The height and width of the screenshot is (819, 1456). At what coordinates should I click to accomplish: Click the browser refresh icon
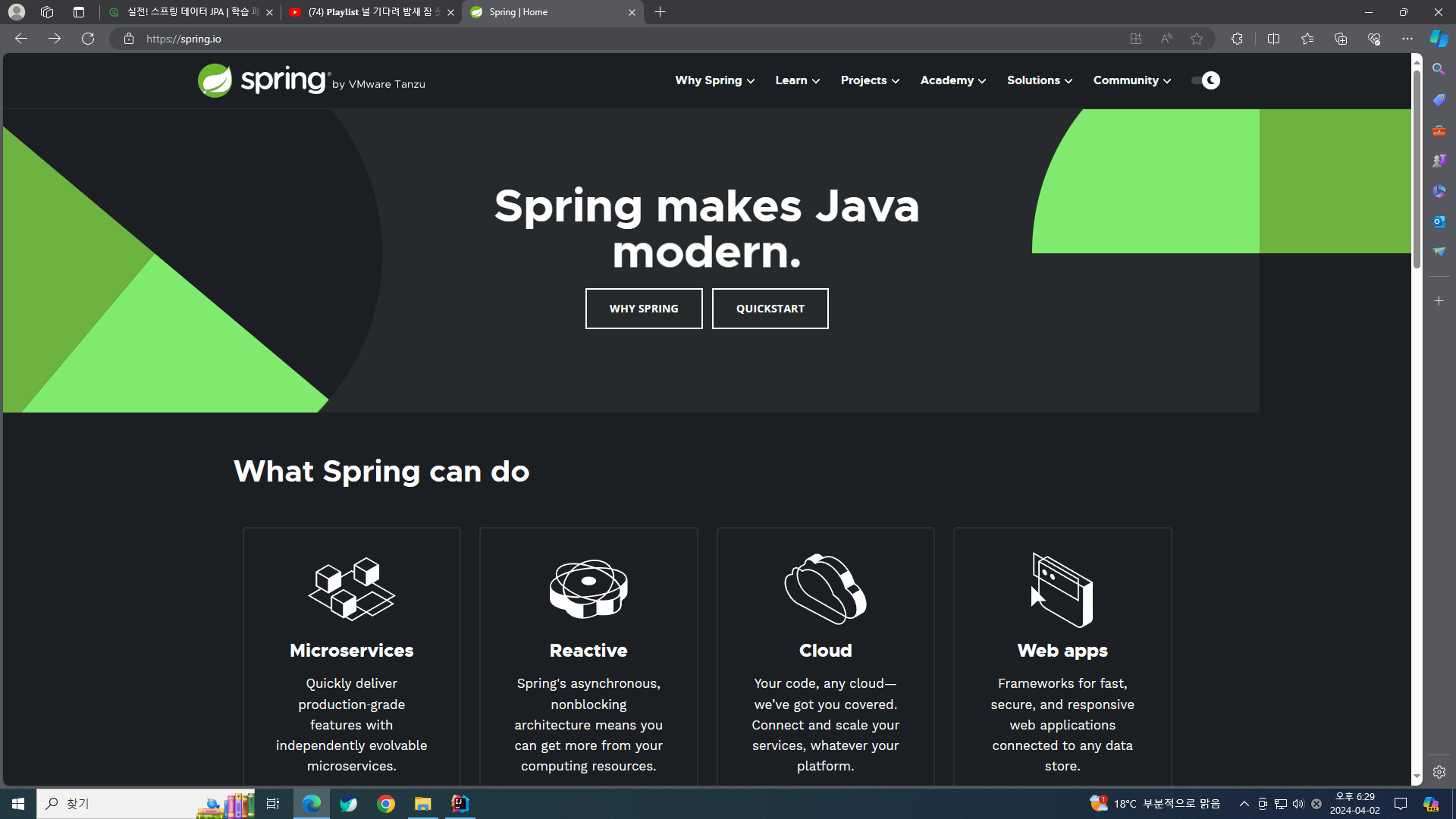(88, 39)
